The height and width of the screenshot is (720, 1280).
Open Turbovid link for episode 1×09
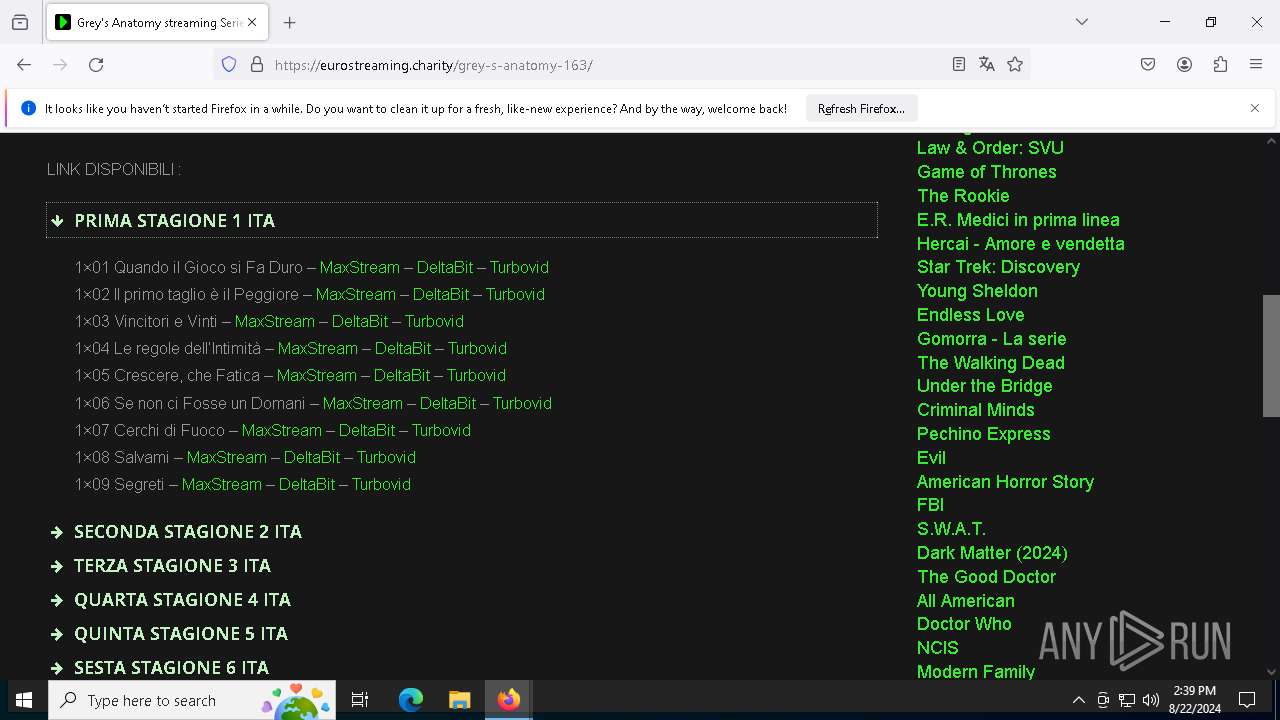(x=381, y=484)
